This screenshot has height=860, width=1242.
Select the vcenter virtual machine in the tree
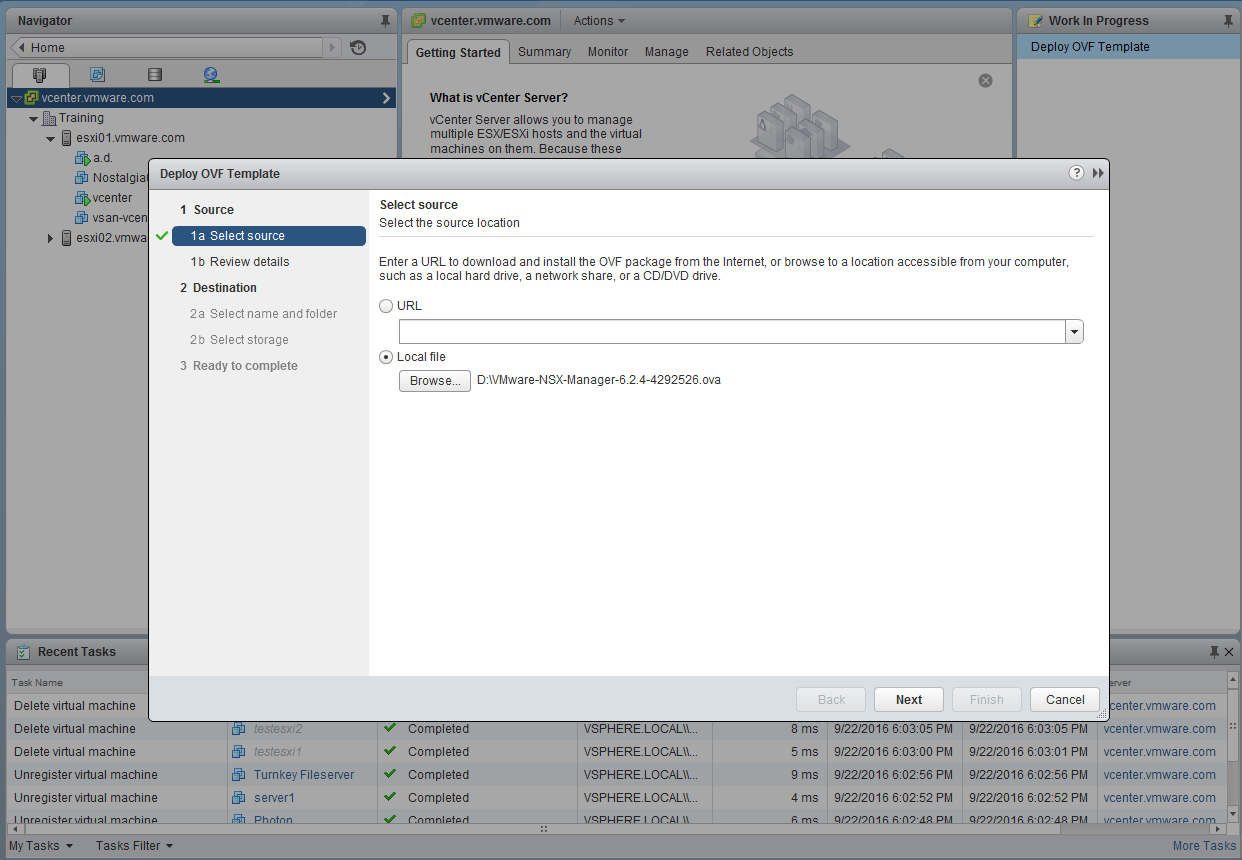point(110,197)
